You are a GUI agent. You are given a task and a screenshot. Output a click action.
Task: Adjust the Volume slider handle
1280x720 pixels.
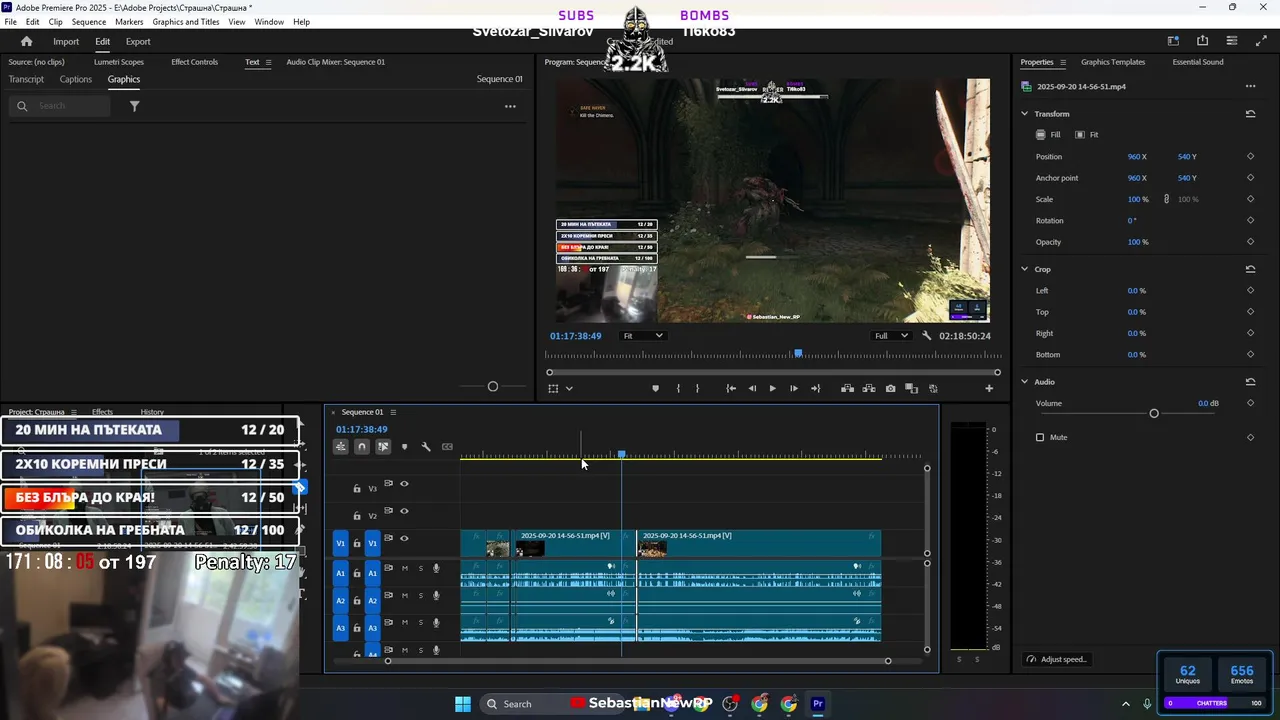point(1154,413)
